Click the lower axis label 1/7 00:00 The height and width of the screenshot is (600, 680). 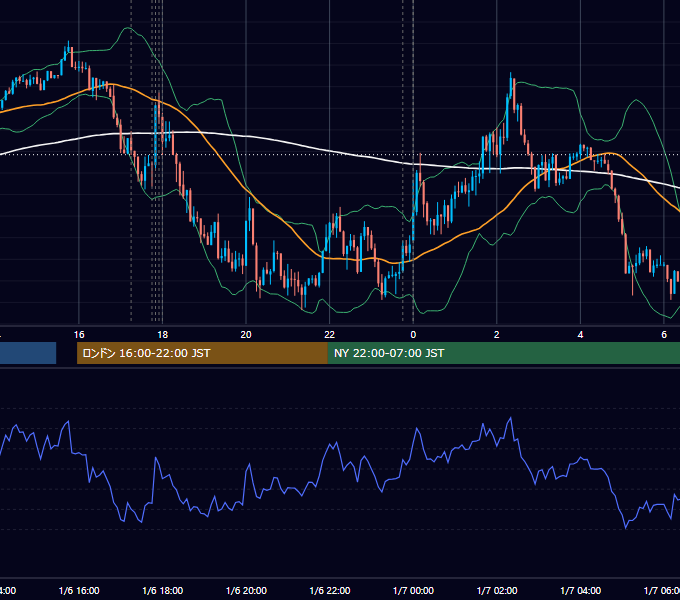(413, 590)
